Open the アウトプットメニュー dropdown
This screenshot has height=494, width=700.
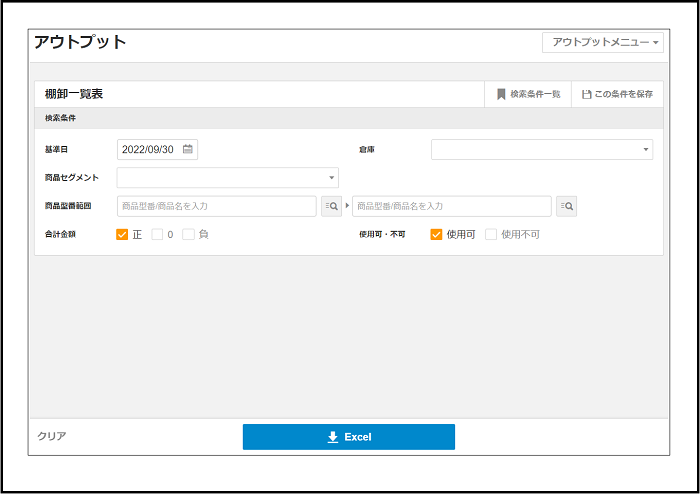pos(603,42)
